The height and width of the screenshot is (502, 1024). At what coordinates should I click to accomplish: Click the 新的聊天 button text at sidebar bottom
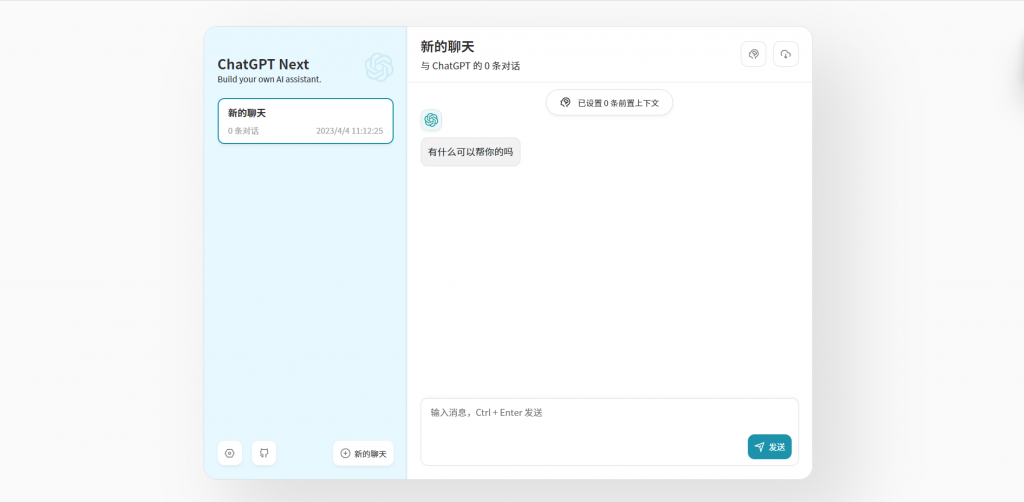(x=370, y=453)
